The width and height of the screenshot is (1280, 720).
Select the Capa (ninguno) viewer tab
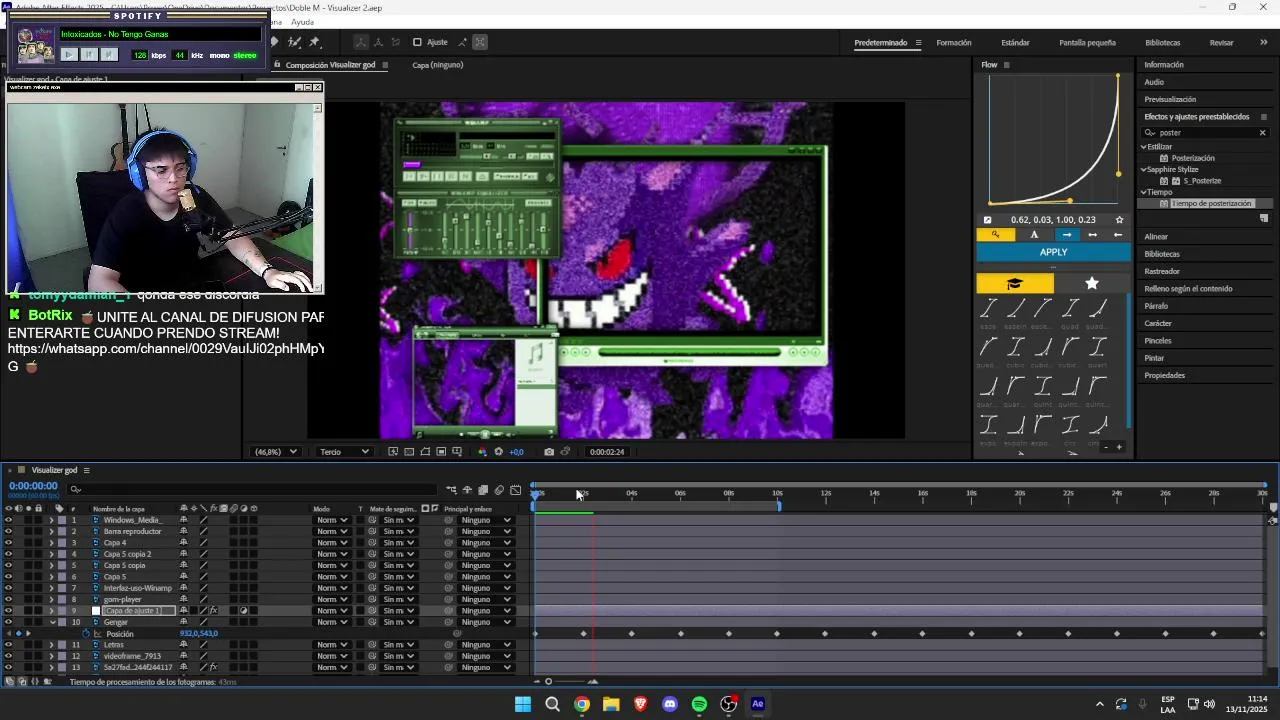point(437,65)
